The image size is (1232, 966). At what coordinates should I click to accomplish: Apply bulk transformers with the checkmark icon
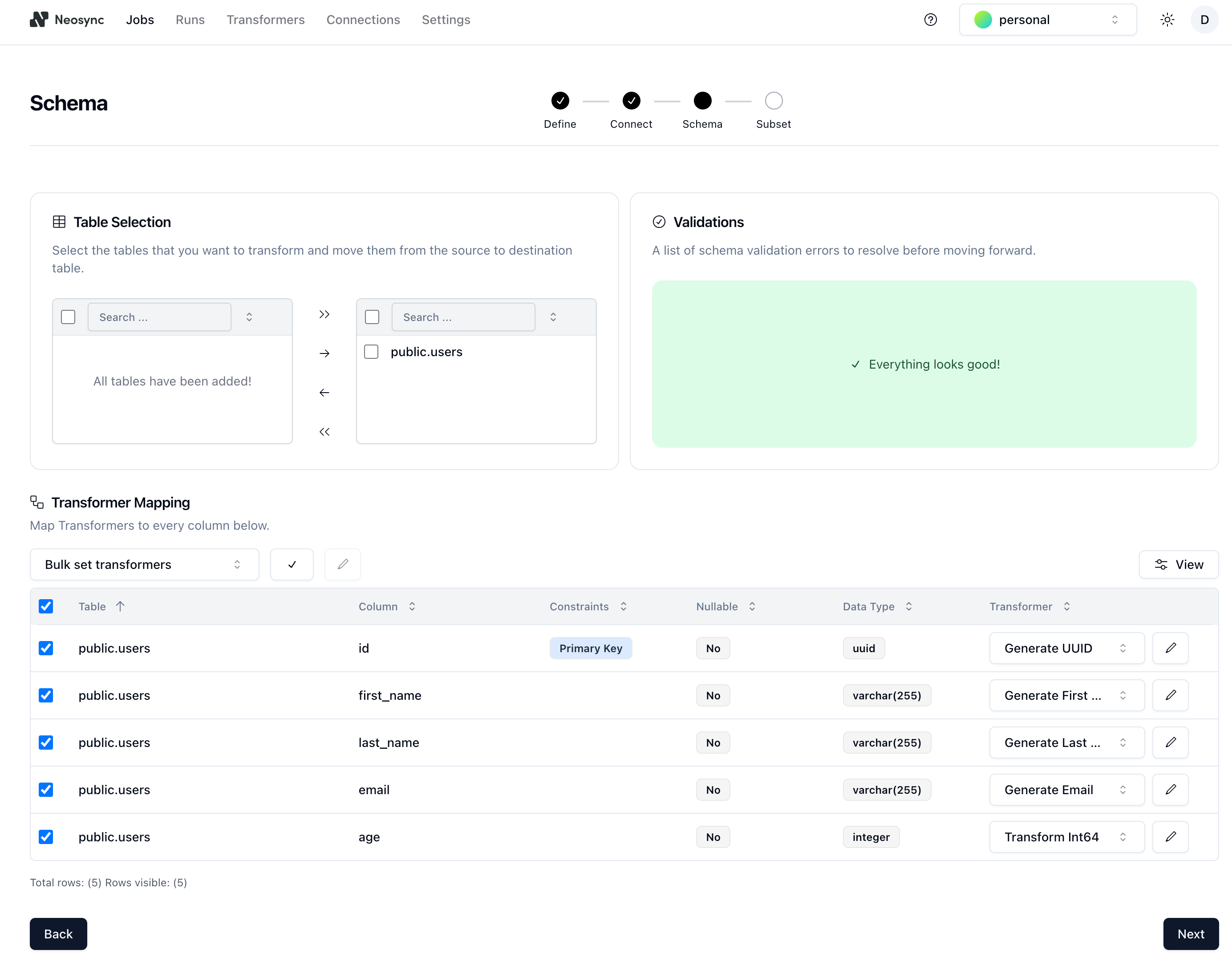292,564
